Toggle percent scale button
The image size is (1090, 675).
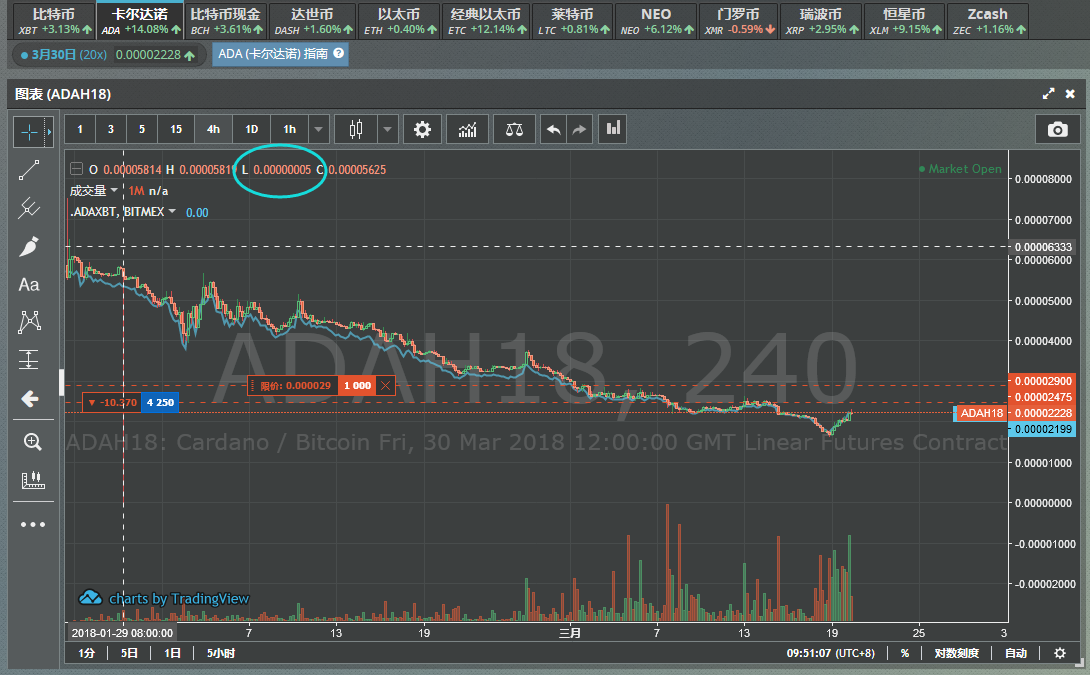pos(904,653)
